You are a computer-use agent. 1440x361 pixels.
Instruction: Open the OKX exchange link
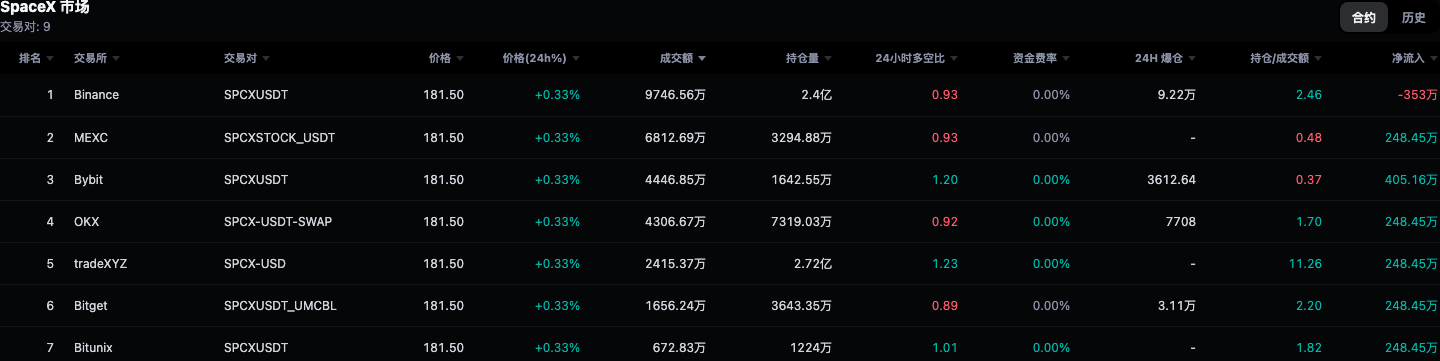coord(86,221)
